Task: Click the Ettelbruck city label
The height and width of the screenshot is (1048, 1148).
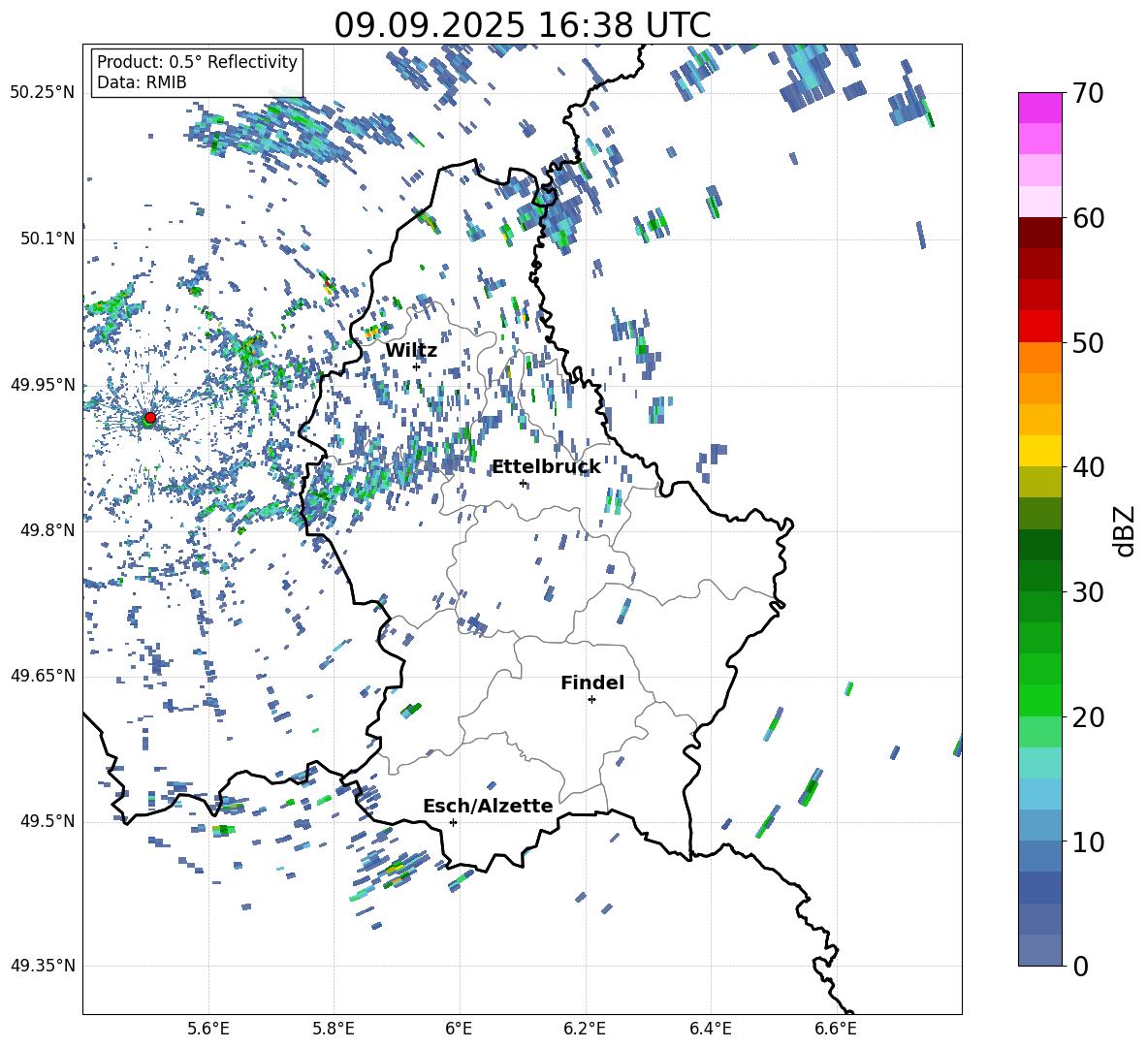Action: click(546, 467)
